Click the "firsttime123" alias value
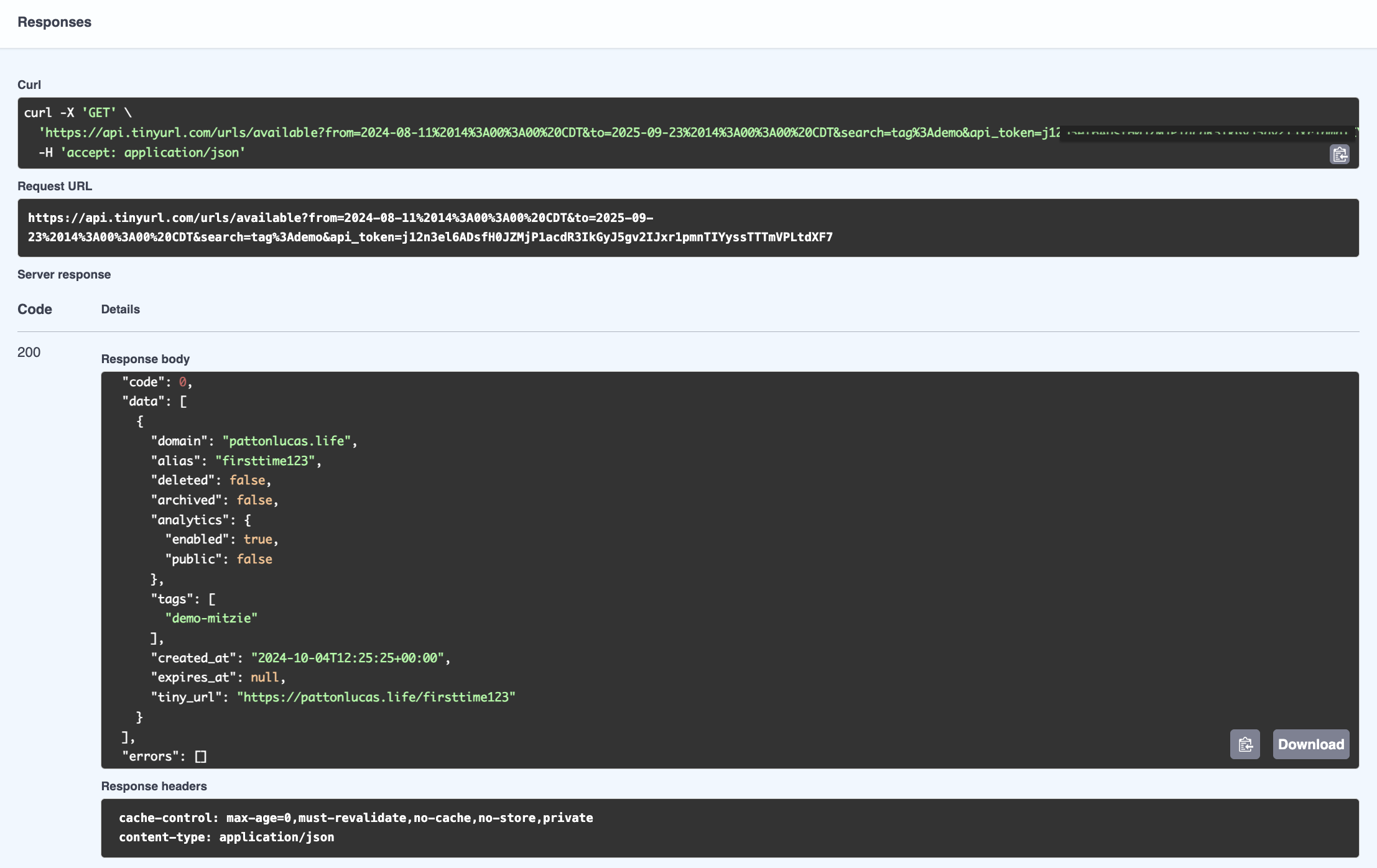 [x=265, y=461]
